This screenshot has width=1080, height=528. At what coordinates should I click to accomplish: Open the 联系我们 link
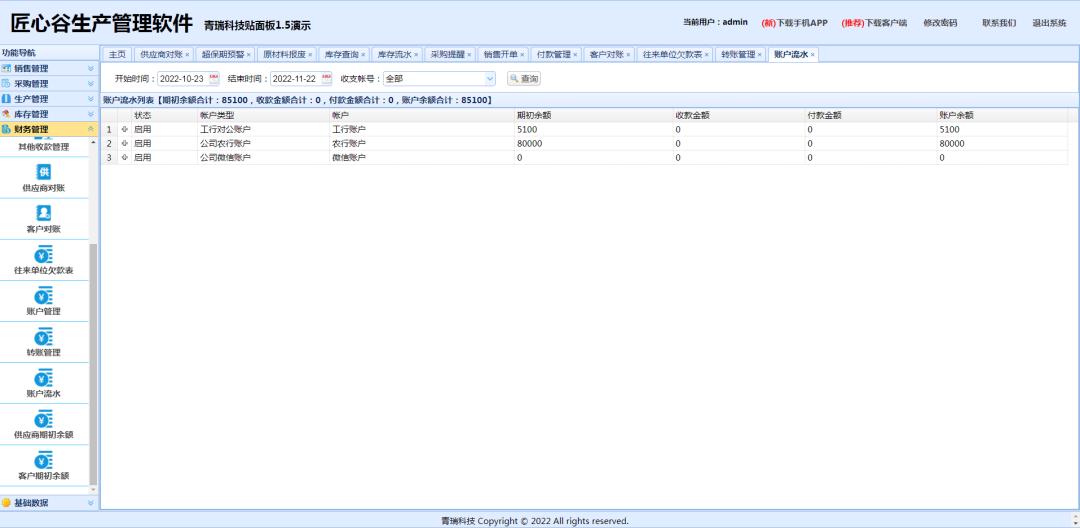[999, 23]
